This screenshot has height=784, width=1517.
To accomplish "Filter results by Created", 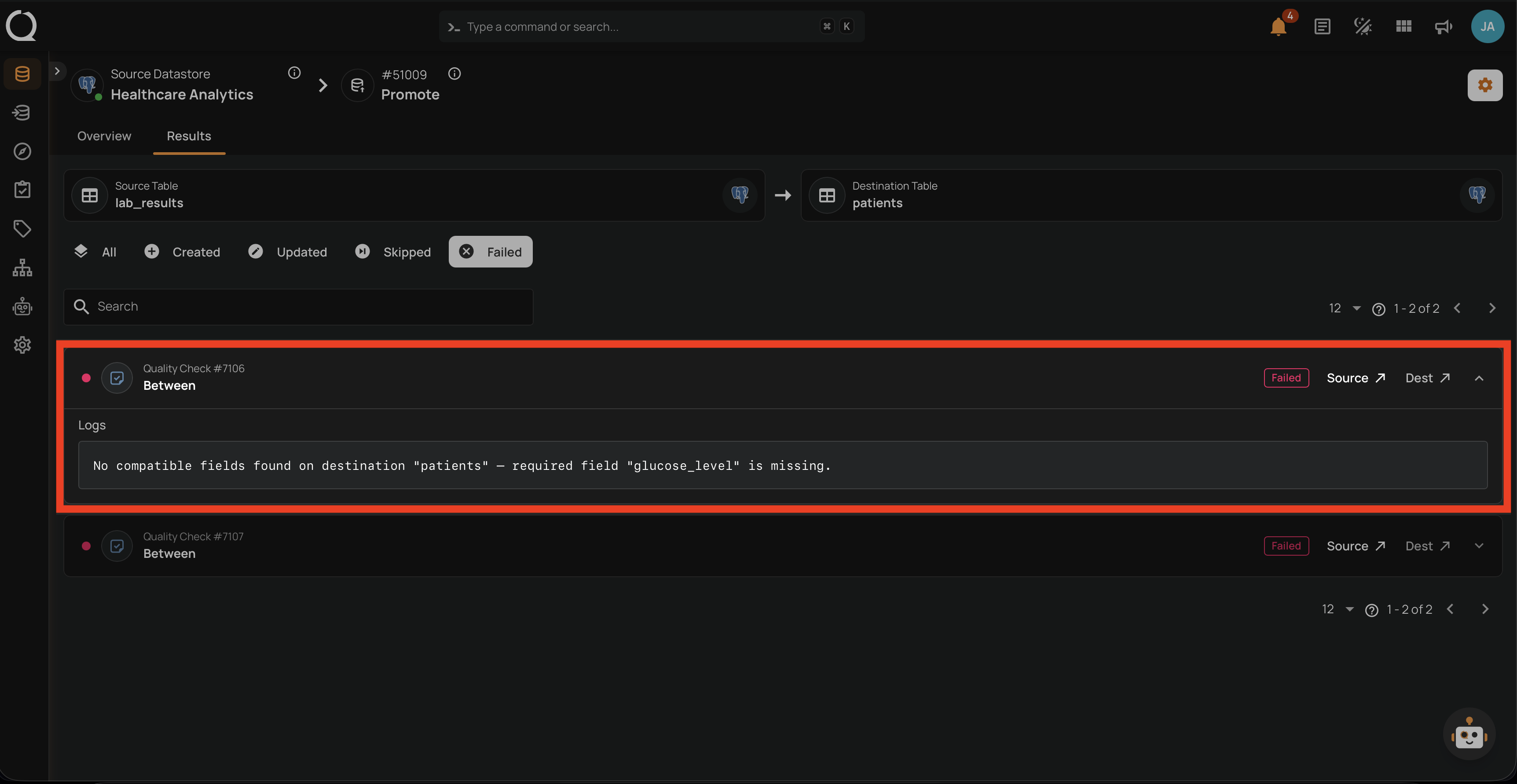I will tap(183, 252).
